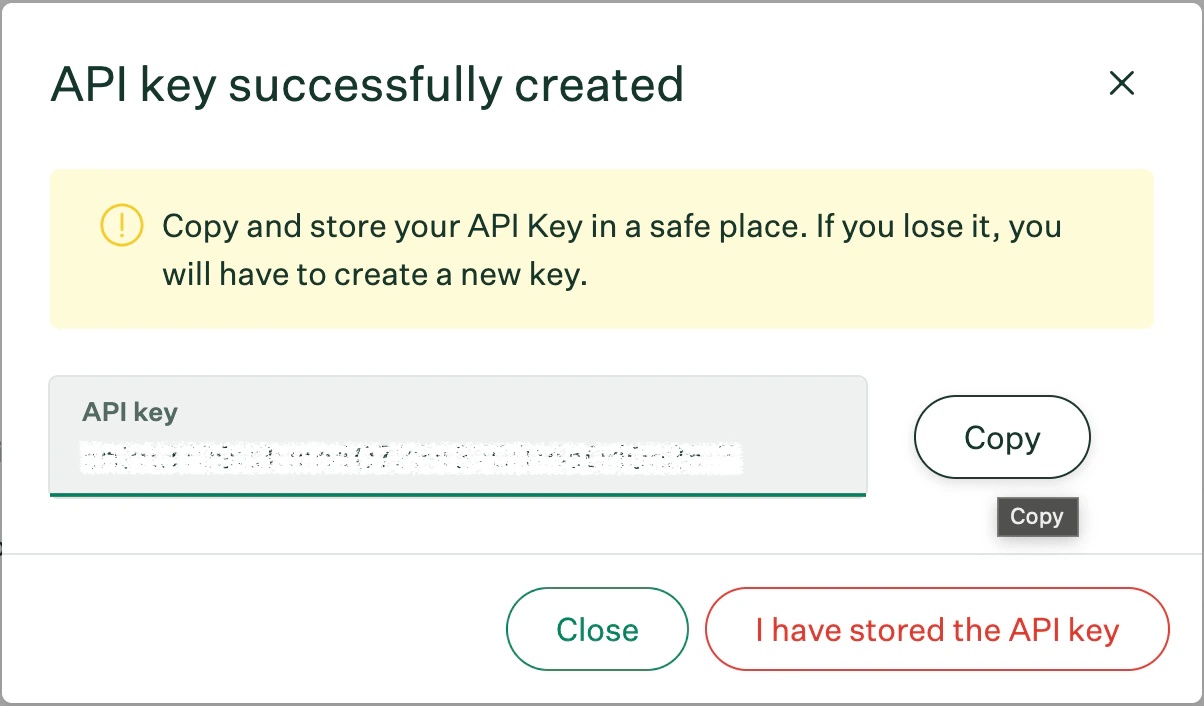Click the green underline of the key field

click(458, 492)
